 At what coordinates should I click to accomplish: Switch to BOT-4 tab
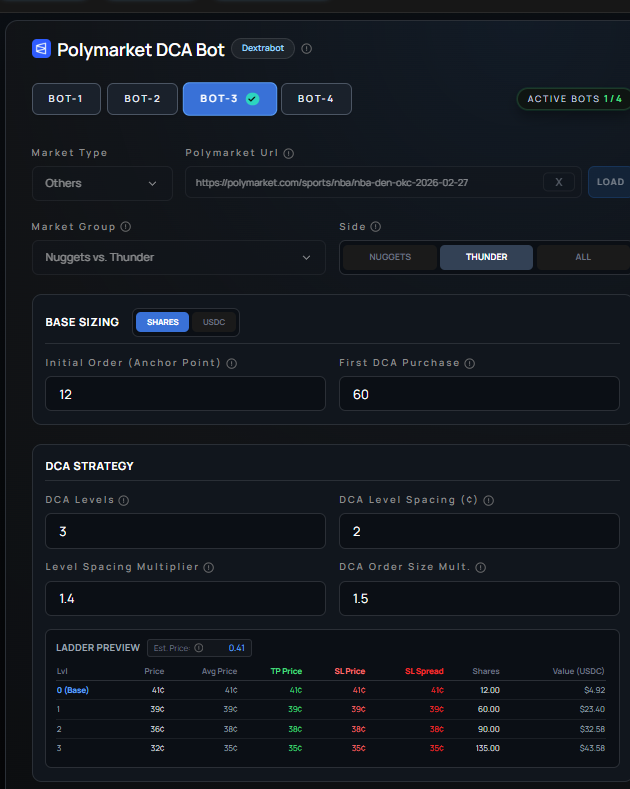point(316,99)
